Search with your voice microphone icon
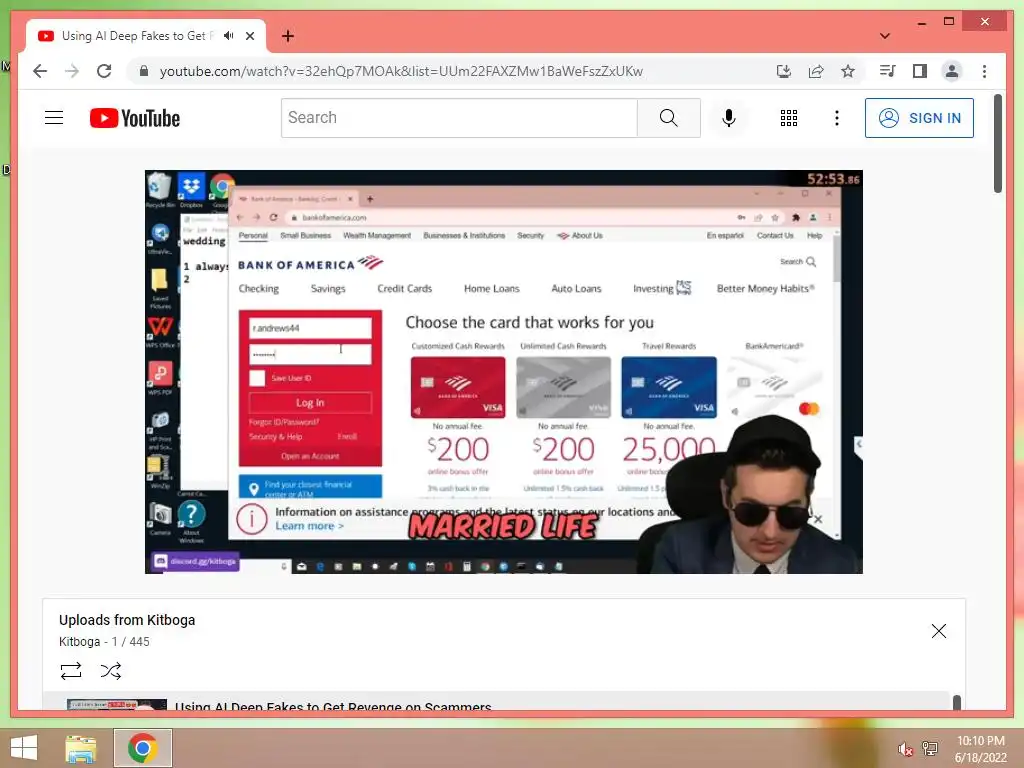Image resolution: width=1024 pixels, height=768 pixels. pyautogui.click(x=729, y=118)
